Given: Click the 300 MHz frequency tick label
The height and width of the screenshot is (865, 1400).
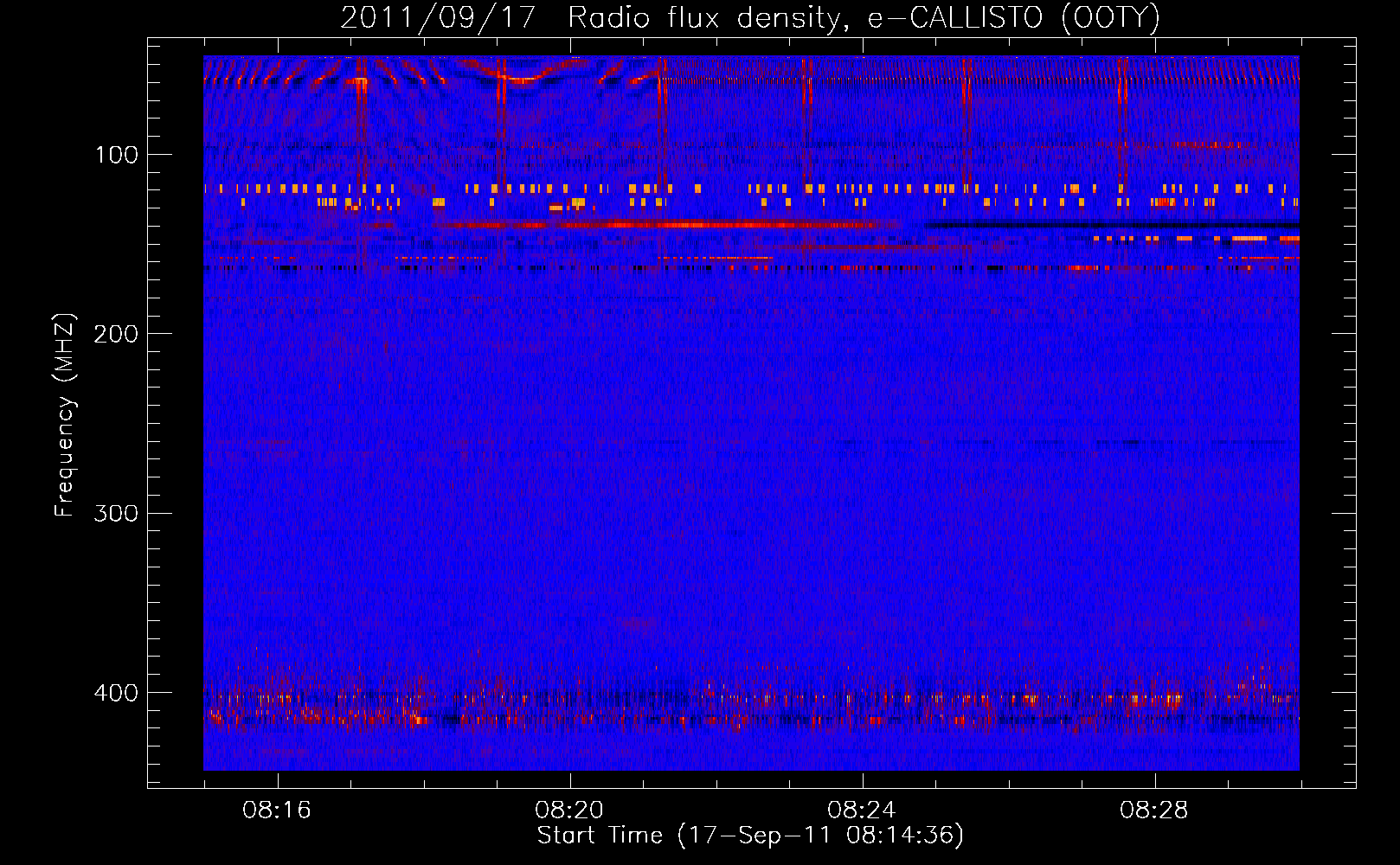Looking at the screenshot, I should pyautogui.click(x=116, y=513).
